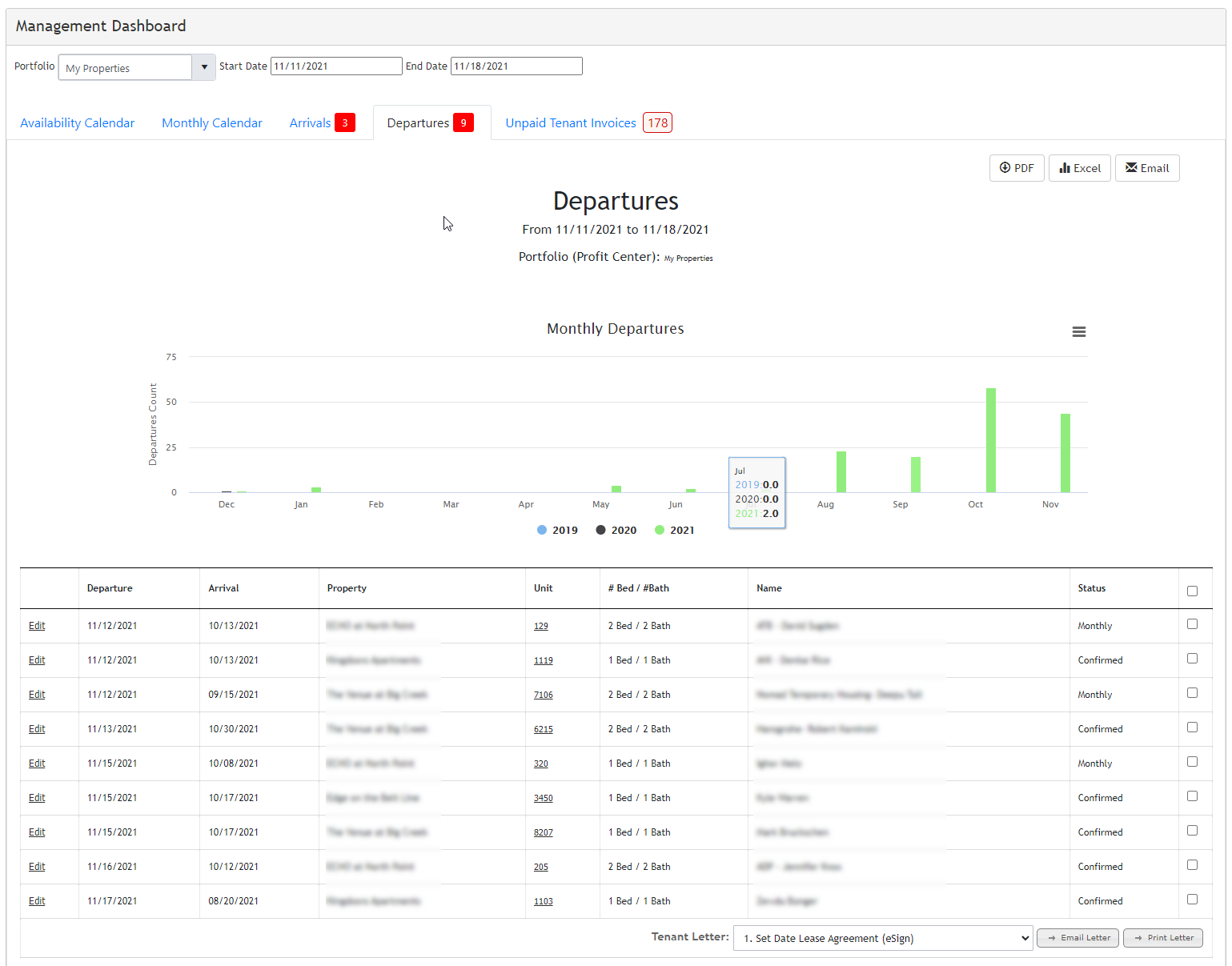Screen dimensions: 1232x966
Task: Check the select-all checkbox in table header
Action: coord(1193,591)
